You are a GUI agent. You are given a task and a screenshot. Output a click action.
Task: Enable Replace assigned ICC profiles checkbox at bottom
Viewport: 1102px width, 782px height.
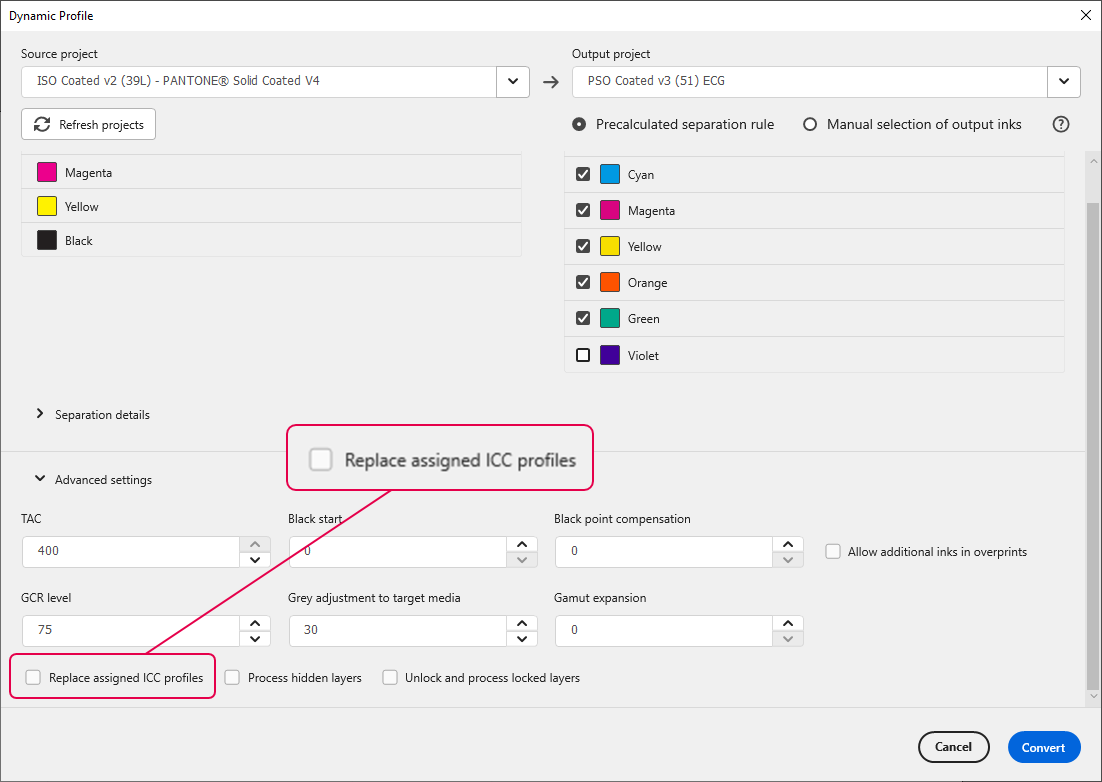coord(33,677)
